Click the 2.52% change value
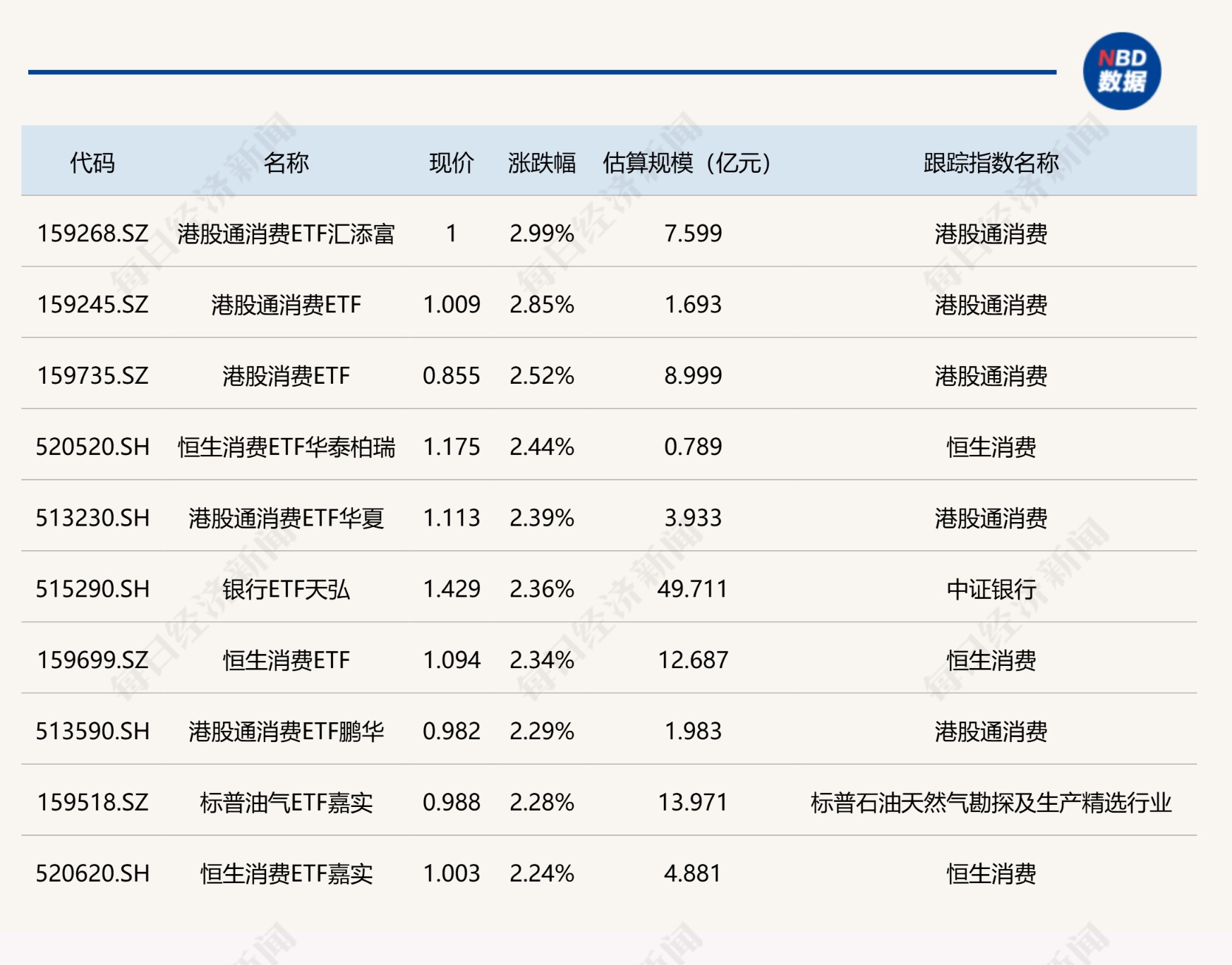The width and height of the screenshot is (1232, 965). pos(542,376)
